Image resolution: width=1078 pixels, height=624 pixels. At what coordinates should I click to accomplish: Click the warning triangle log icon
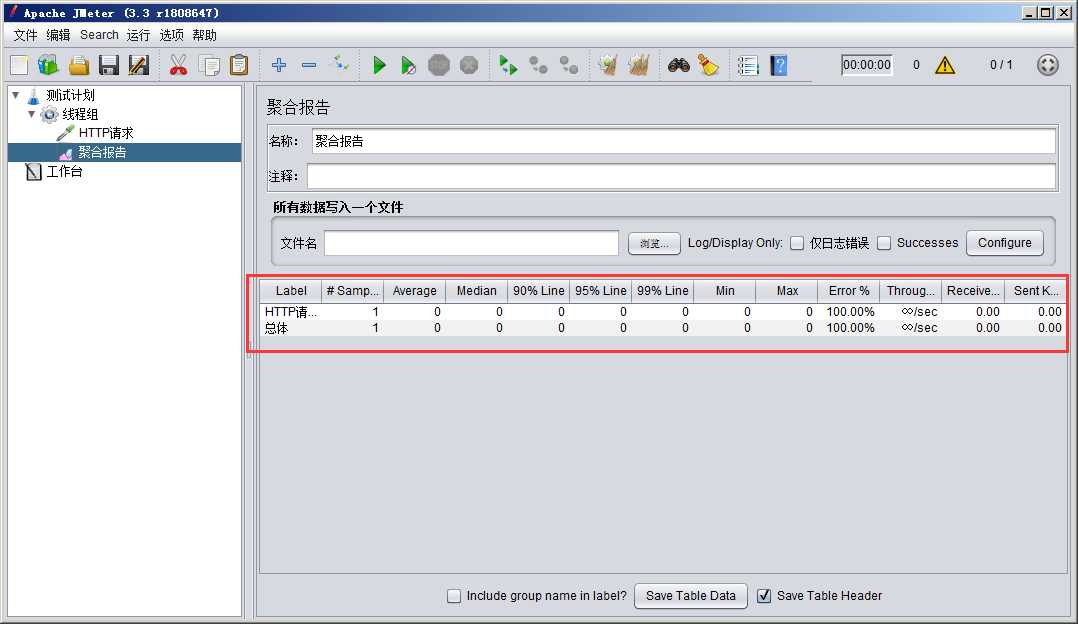pos(945,65)
